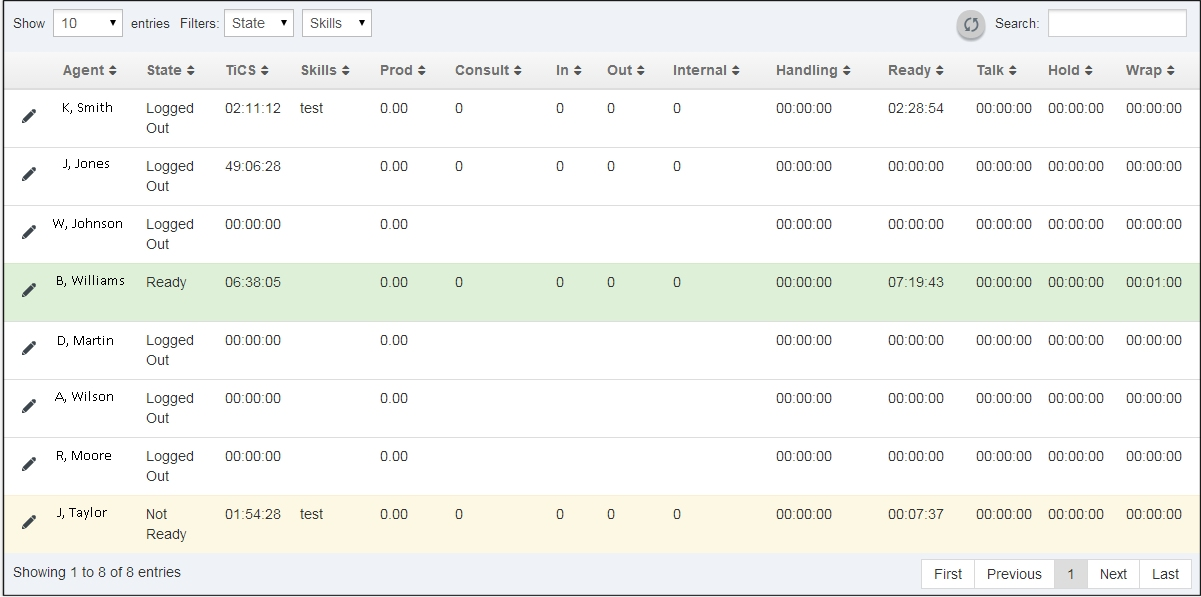Image resolution: width=1201 pixels, height=597 pixels.
Task: Open the Show entries count dropdown
Action: [x=88, y=23]
